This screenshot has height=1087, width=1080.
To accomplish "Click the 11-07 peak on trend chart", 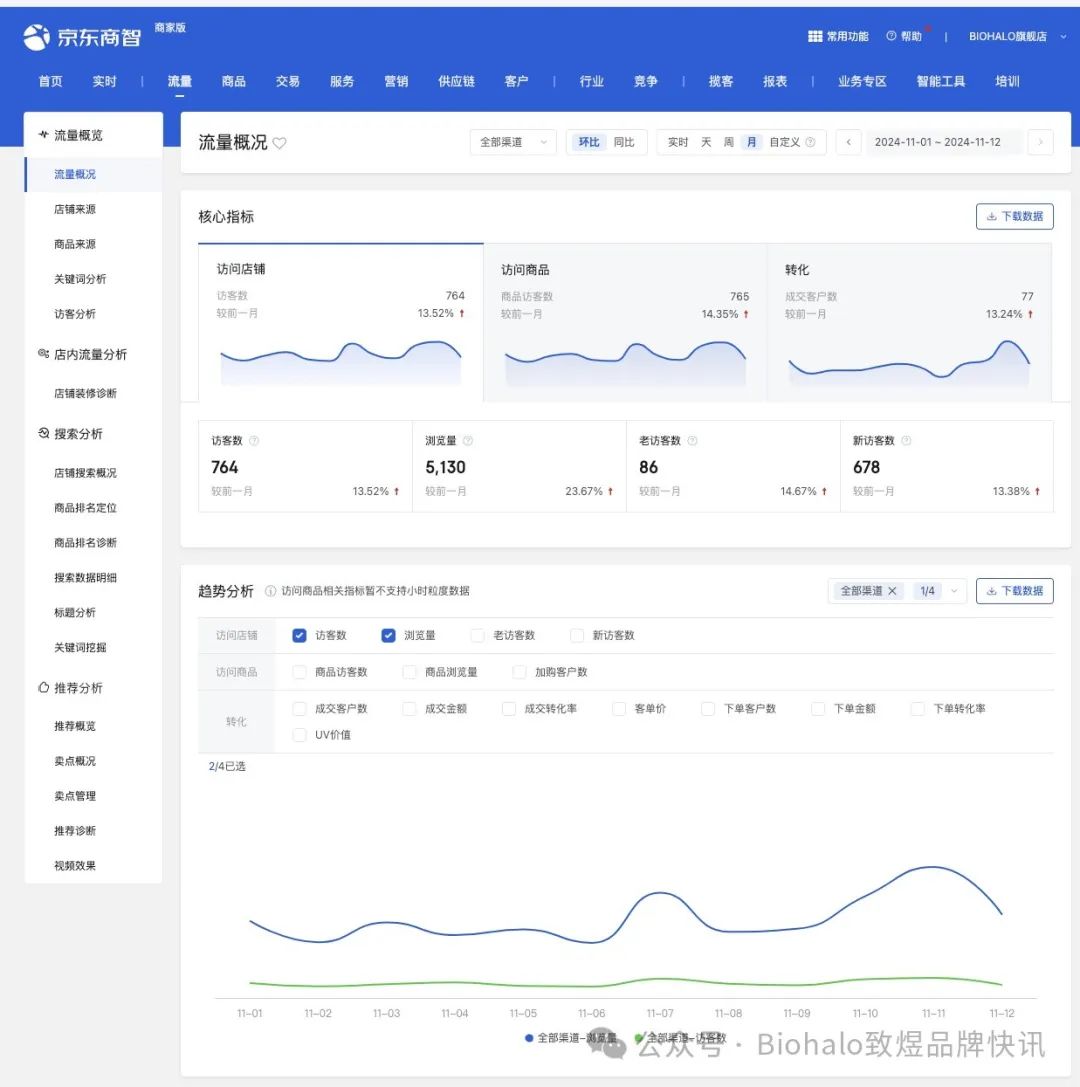I will coord(658,894).
